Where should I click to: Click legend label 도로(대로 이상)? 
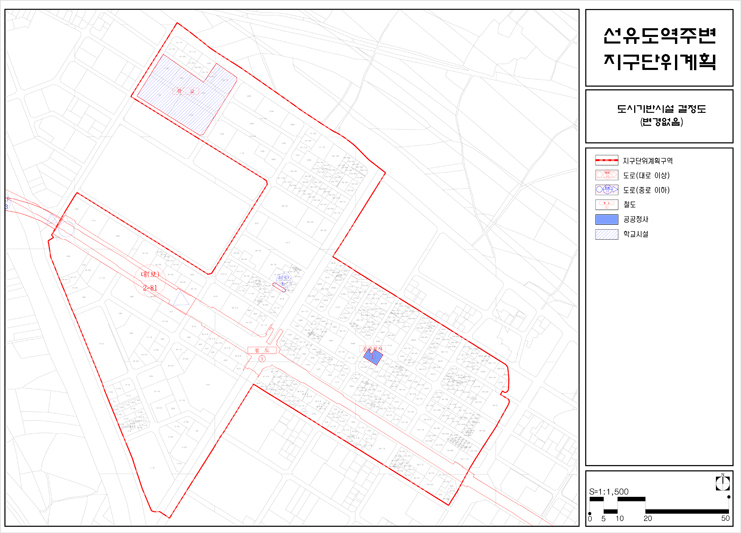point(646,175)
